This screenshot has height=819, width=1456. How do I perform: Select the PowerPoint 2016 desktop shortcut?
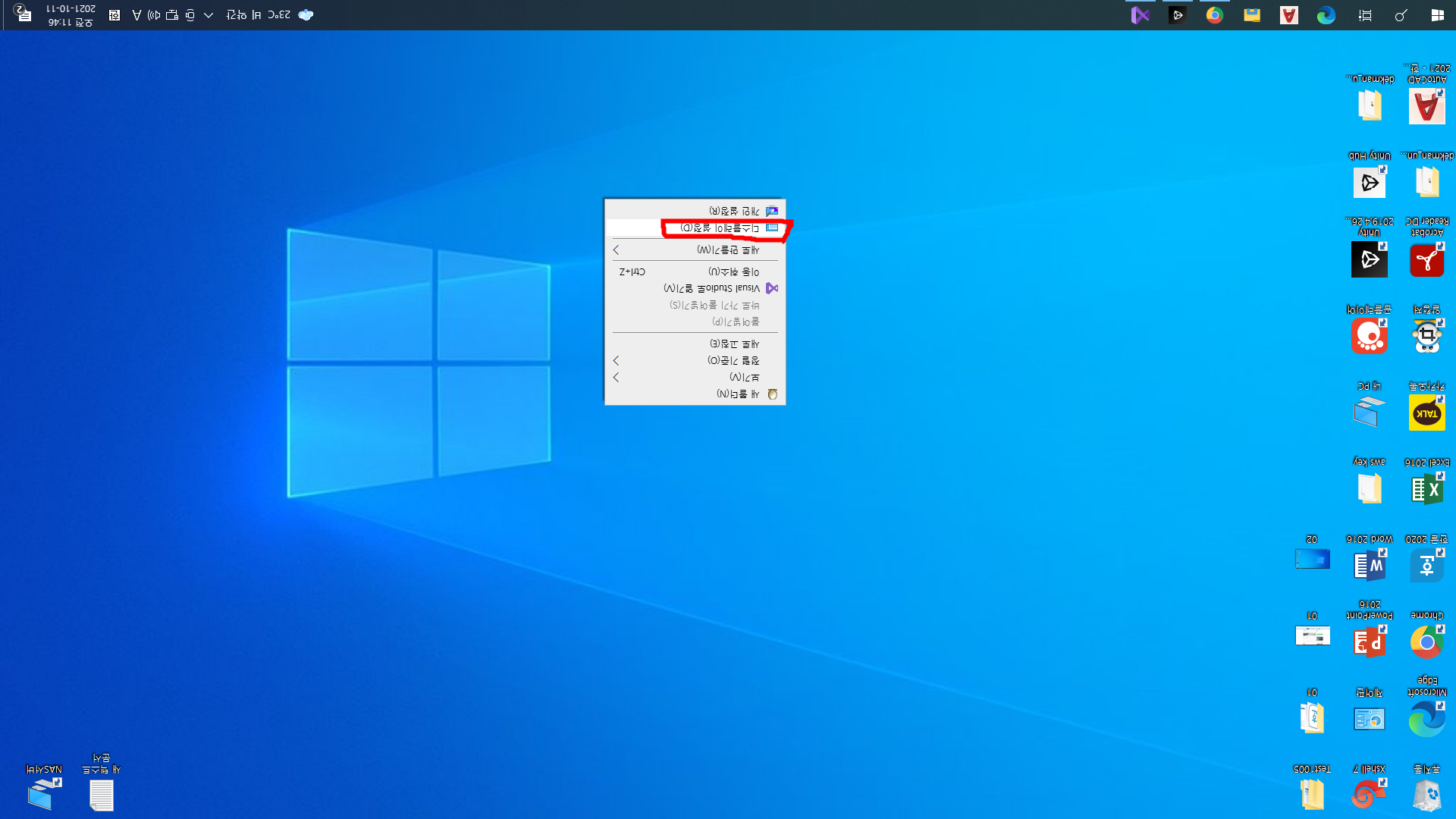tap(1370, 629)
